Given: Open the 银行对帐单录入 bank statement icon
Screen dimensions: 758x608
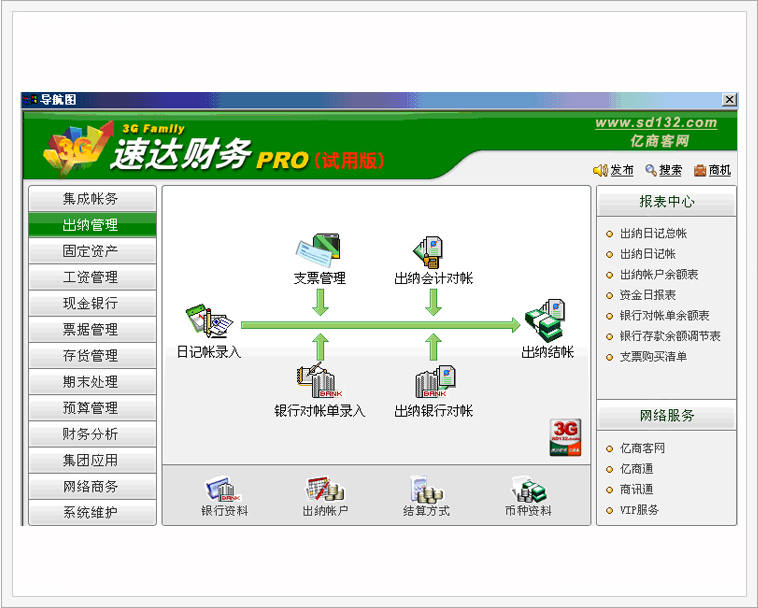Looking at the screenshot, I should [319, 380].
